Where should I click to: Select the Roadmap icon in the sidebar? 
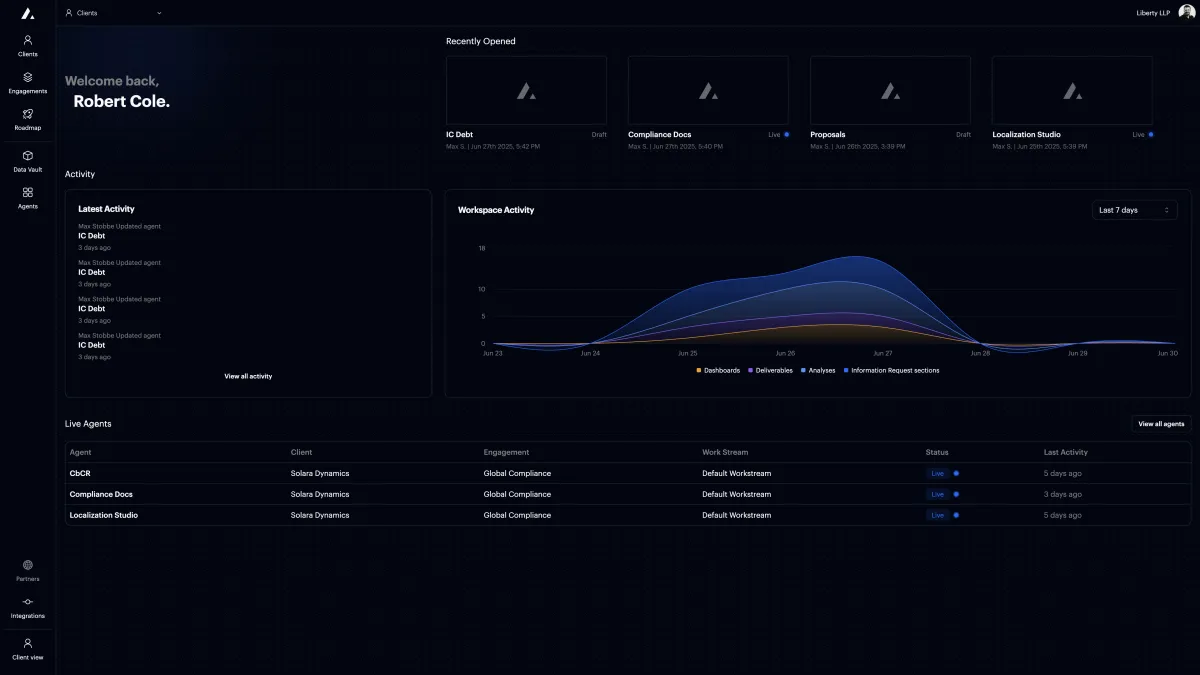click(27, 120)
